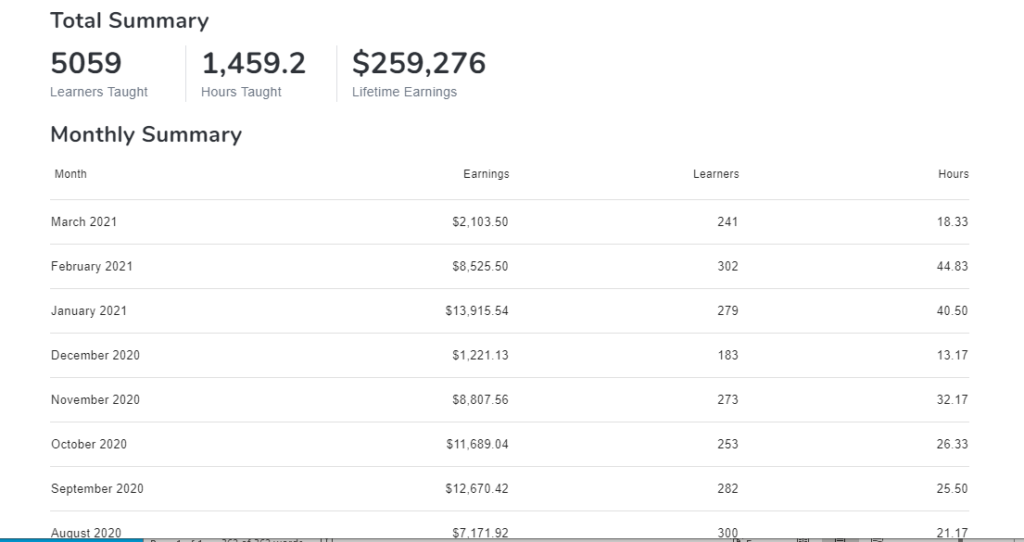
Task: Click the 1,459.2 hours taught total
Action: [x=254, y=64]
